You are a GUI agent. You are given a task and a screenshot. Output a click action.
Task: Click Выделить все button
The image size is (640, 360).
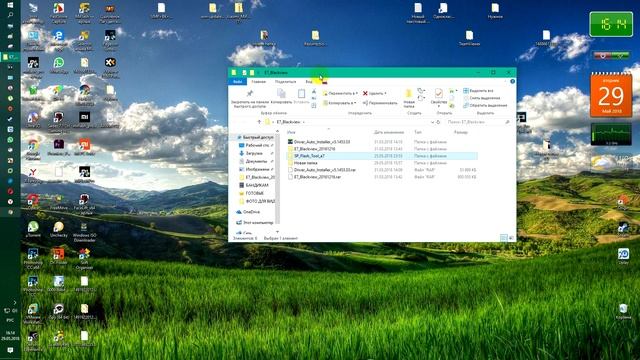[x=478, y=91]
